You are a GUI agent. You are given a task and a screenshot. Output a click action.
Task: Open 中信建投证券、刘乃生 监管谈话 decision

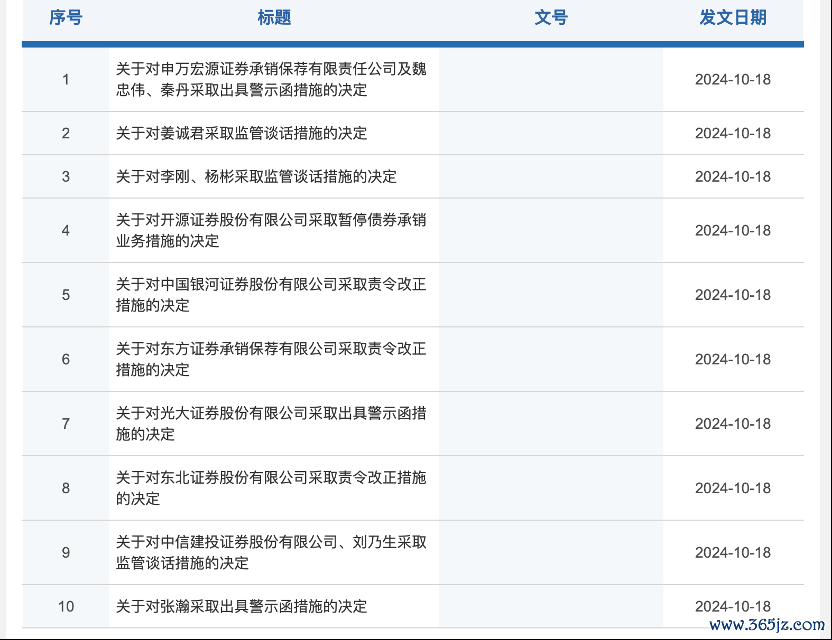click(x=271, y=552)
